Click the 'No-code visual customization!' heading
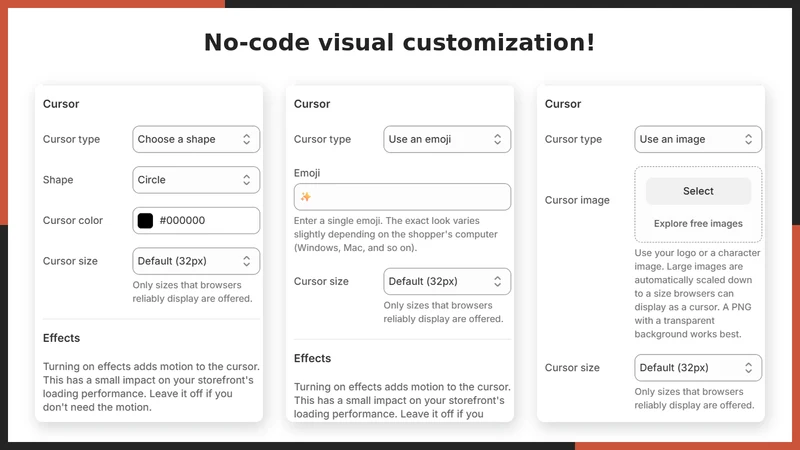This screenshot has height=450, width=800. click(399, 42)
